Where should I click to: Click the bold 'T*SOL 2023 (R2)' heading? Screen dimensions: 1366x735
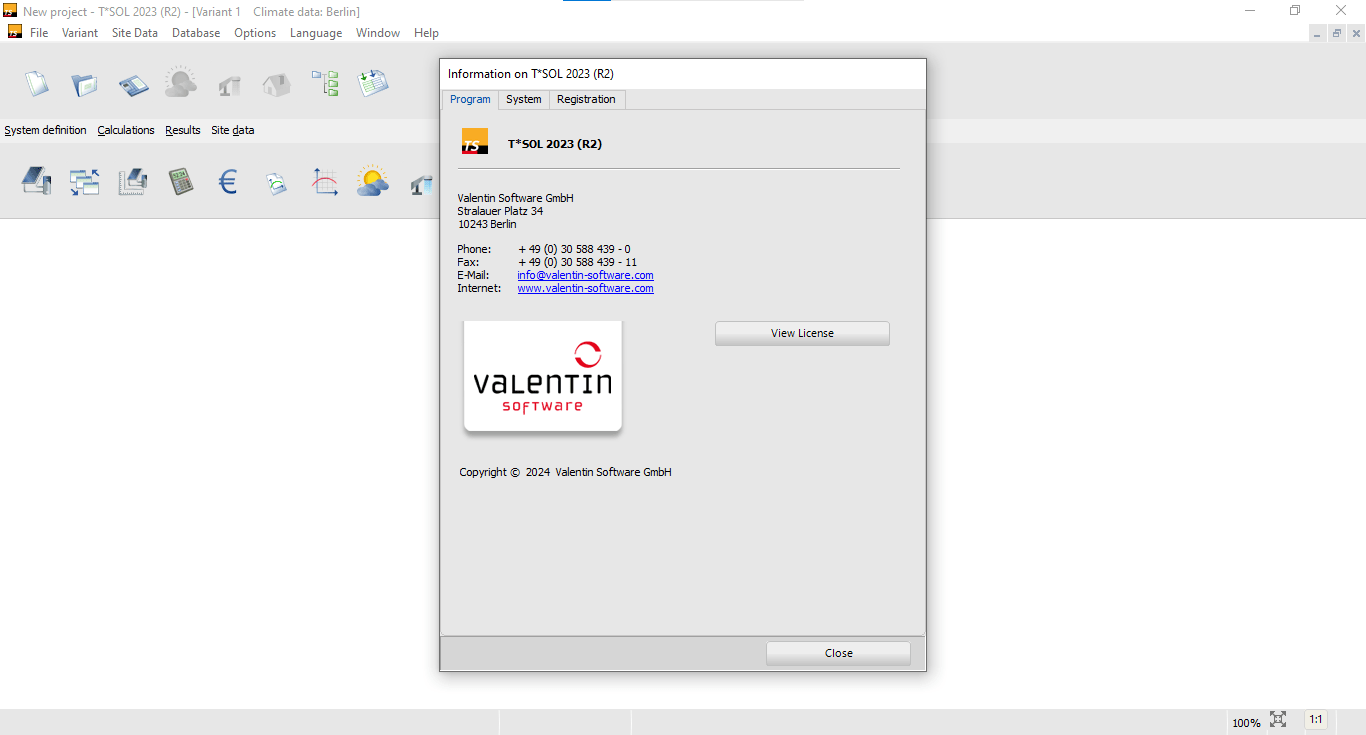(x=555, y=144)
